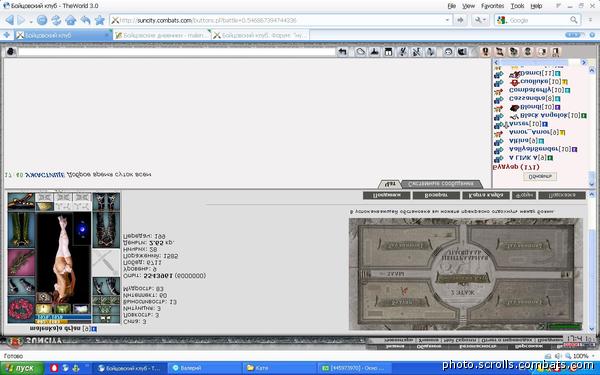This screenshot has width=600, height=375.
Task: Click the Windows пуск Start button
Action: click(x=22, y=368)
